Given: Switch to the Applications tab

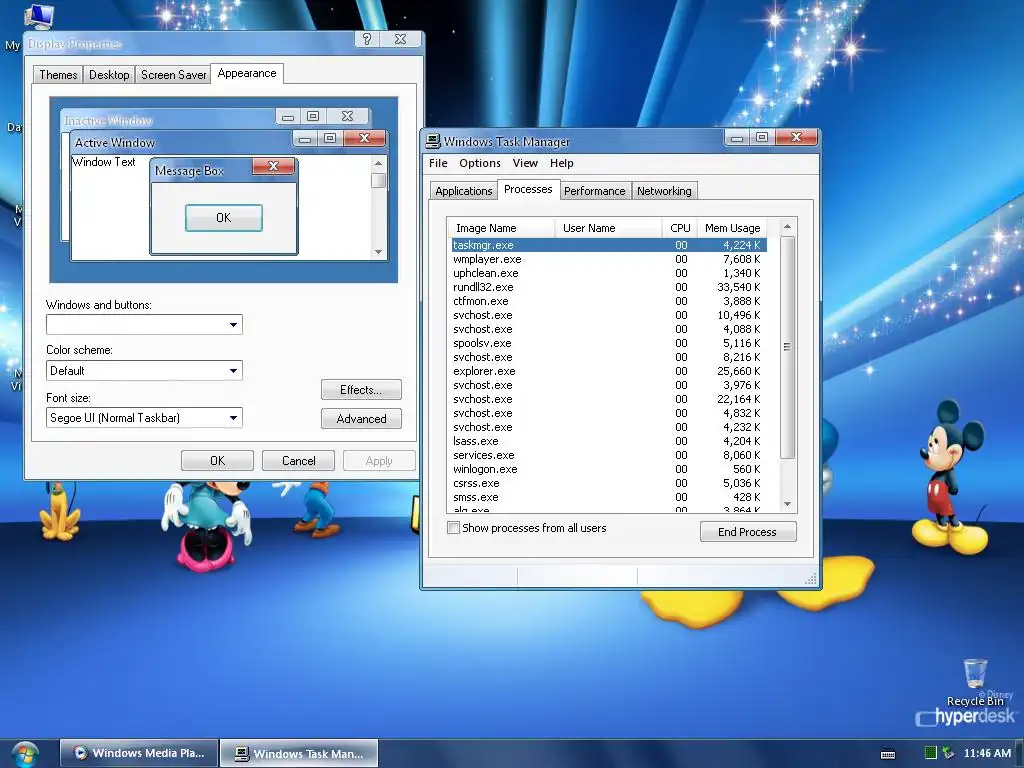Looking at the screenshot, I should click(x=464, y=191).
